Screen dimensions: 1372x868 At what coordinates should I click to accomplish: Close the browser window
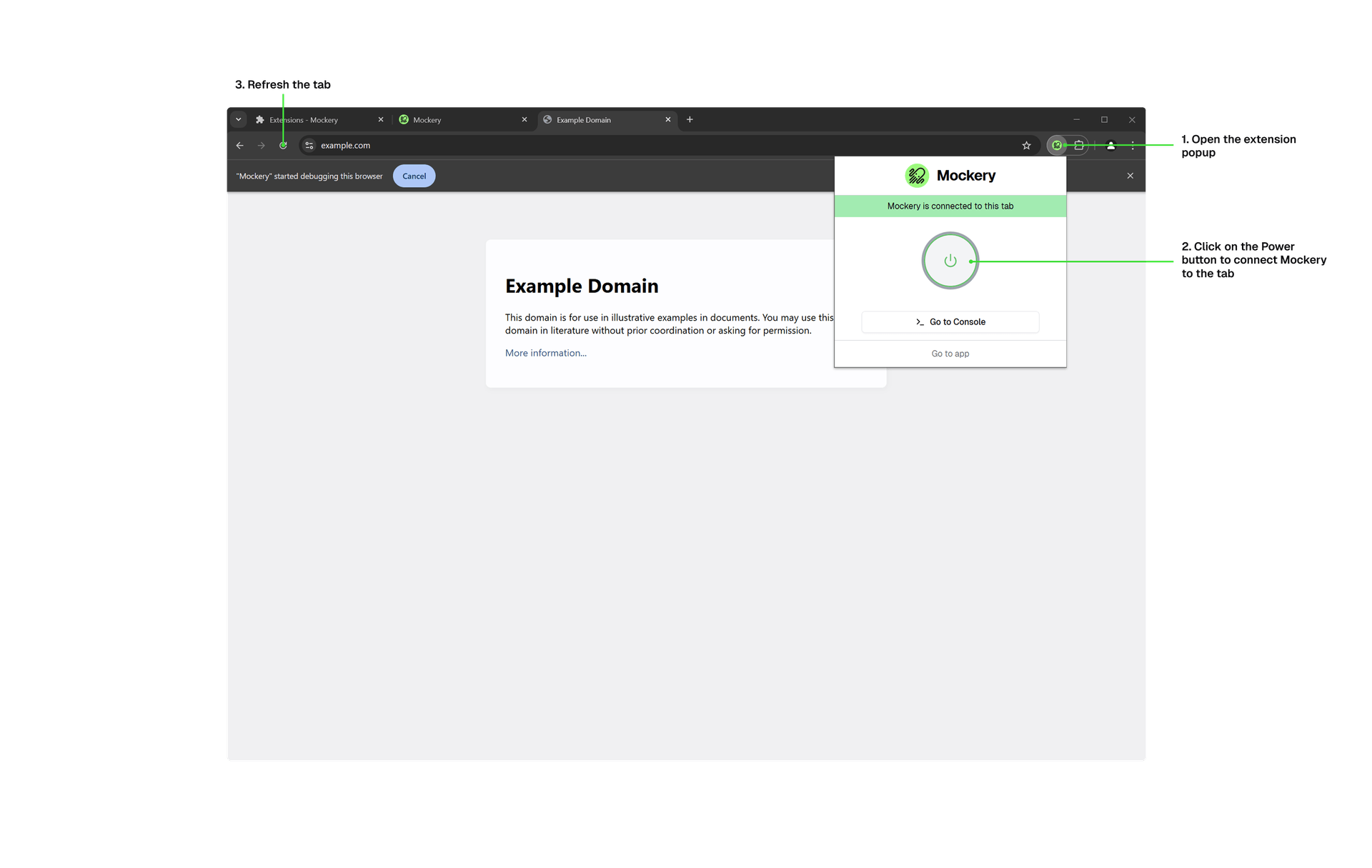coord(1132,120)
